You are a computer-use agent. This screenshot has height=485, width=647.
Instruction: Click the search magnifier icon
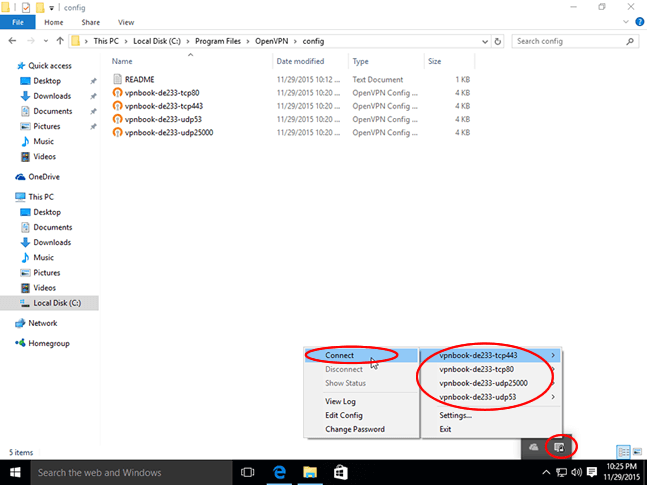[x=630, y=41]
